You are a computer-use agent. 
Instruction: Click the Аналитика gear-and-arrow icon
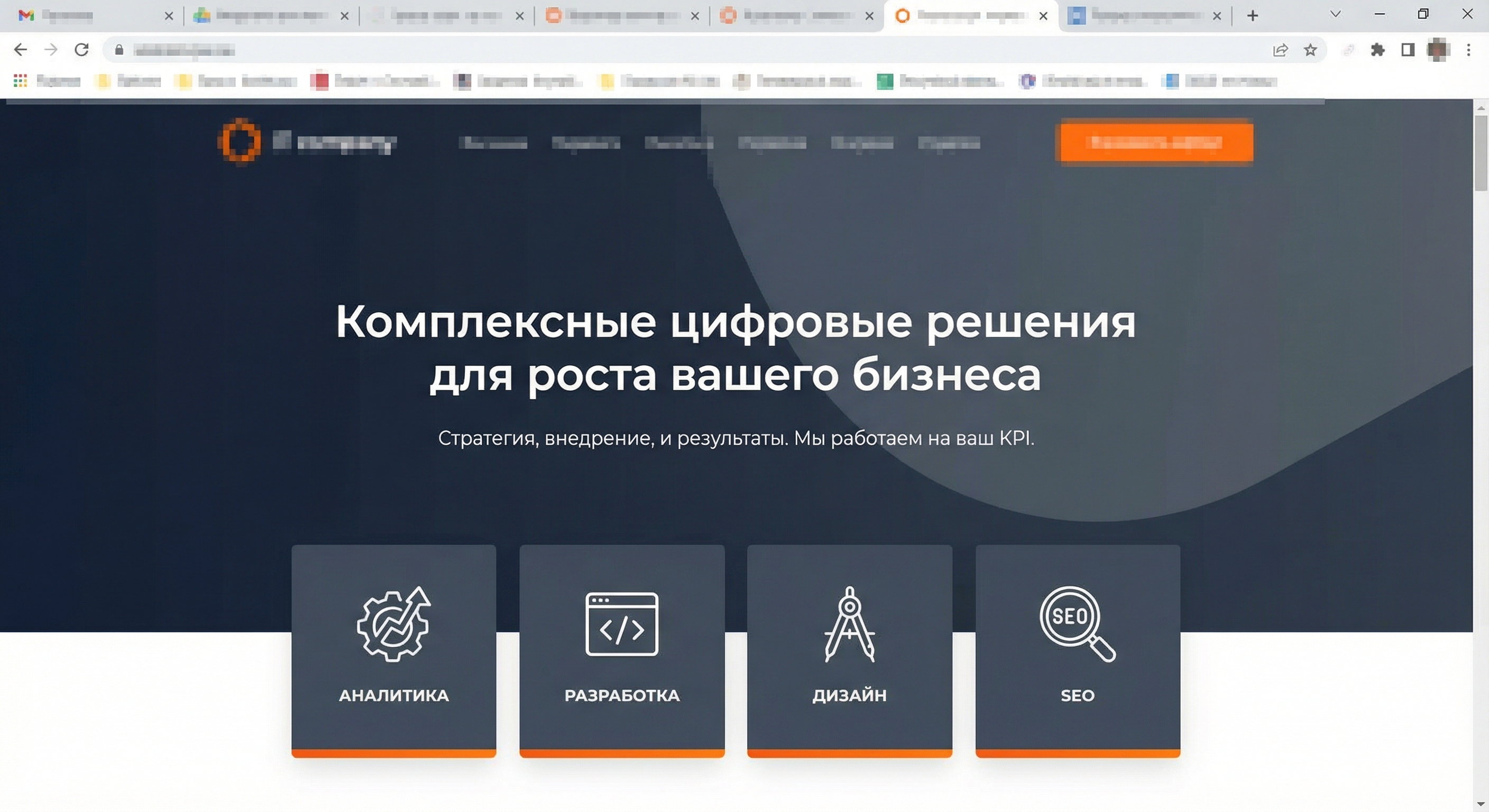pyautogui.click(x=393, y=624)
